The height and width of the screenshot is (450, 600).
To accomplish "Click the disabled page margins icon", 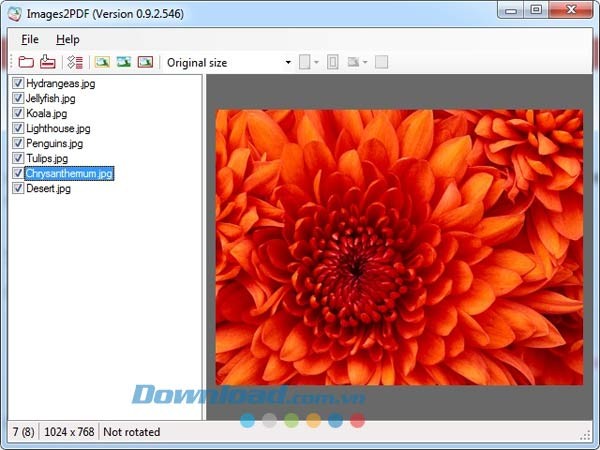I will click(333, 62).
